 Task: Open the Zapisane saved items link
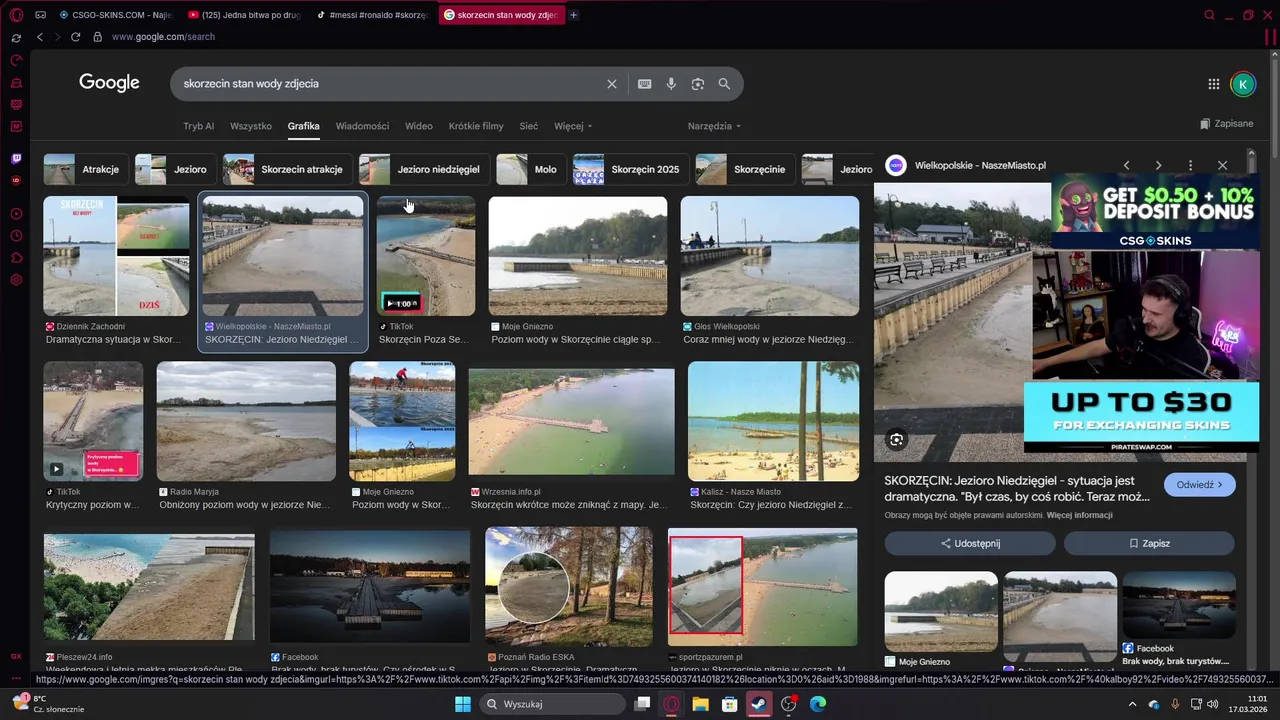1226,124
